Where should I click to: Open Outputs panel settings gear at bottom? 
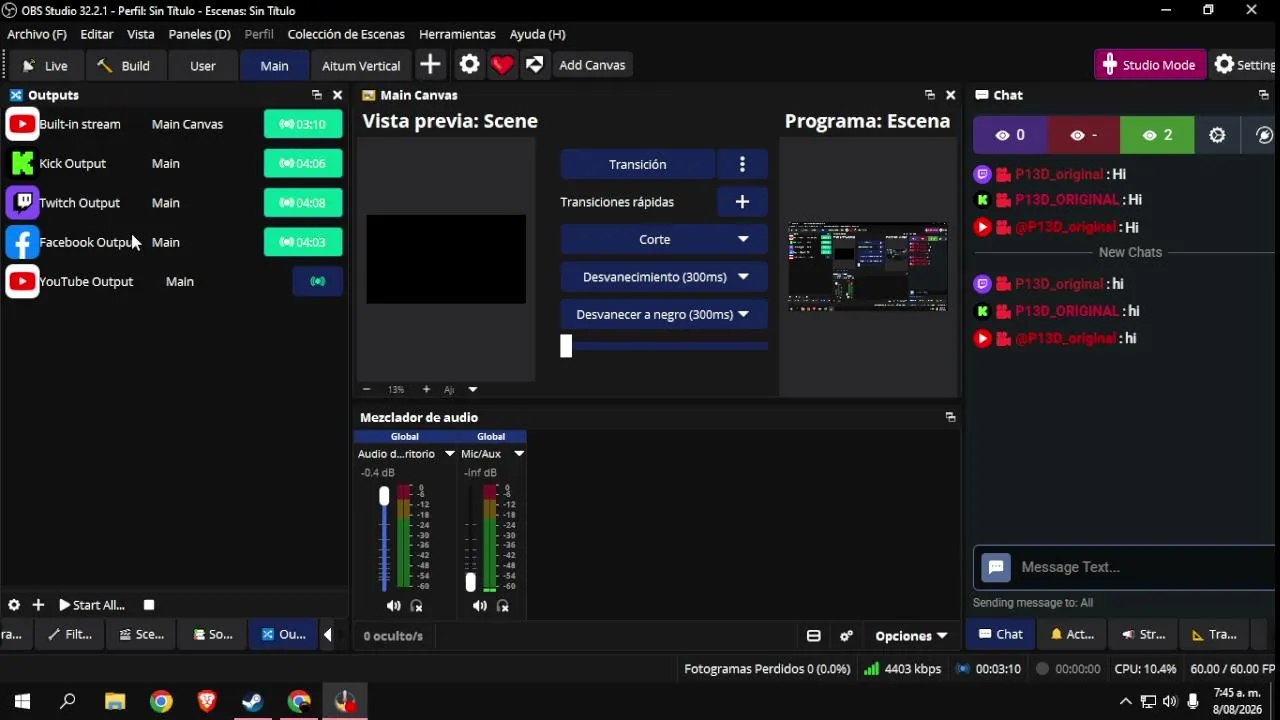[14, 605]
